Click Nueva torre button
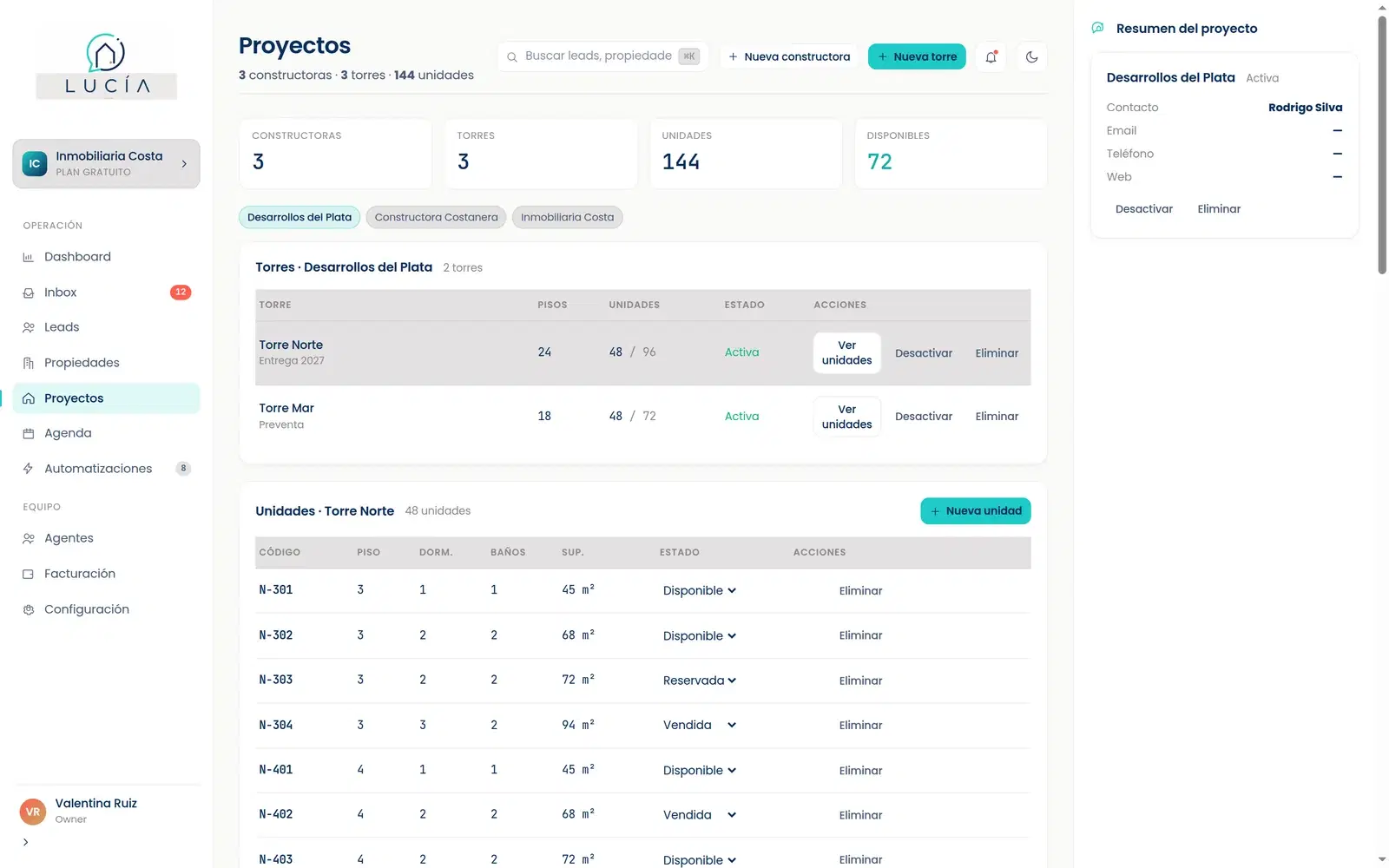Image resolution: width=1389 pixels, height=868 pixels. 917,56
